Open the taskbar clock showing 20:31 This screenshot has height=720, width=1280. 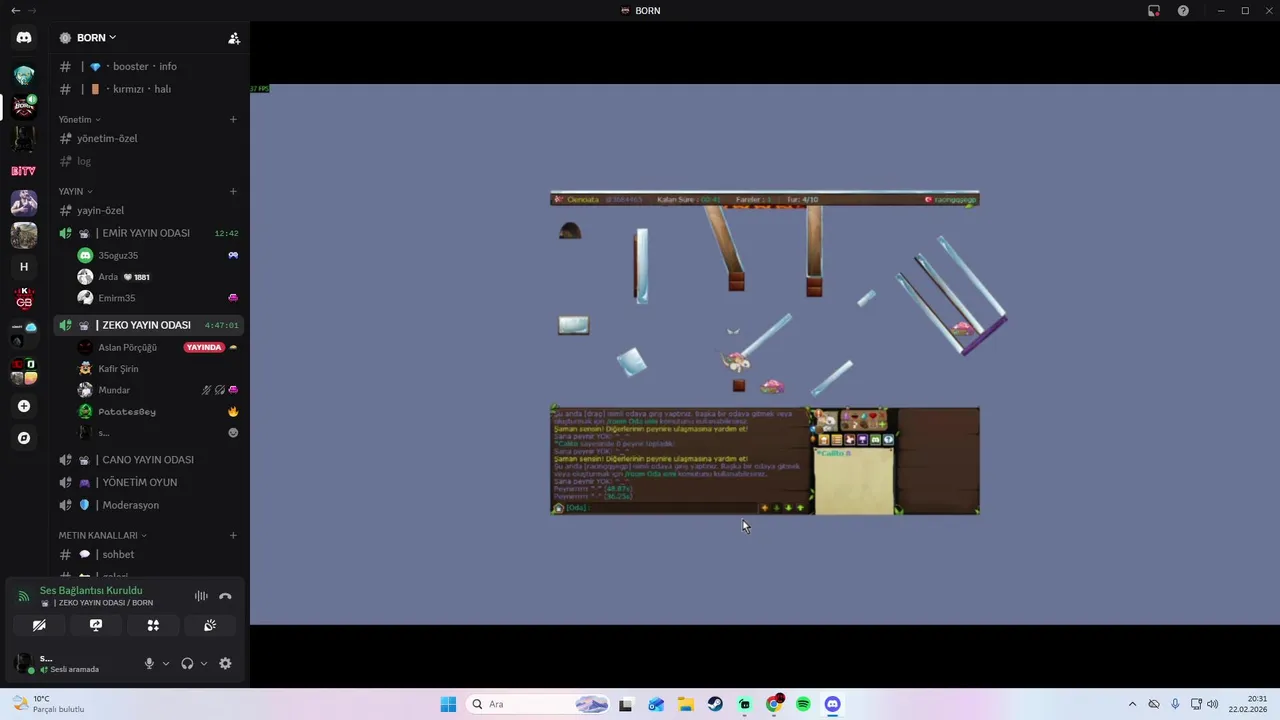point(1248,704)
